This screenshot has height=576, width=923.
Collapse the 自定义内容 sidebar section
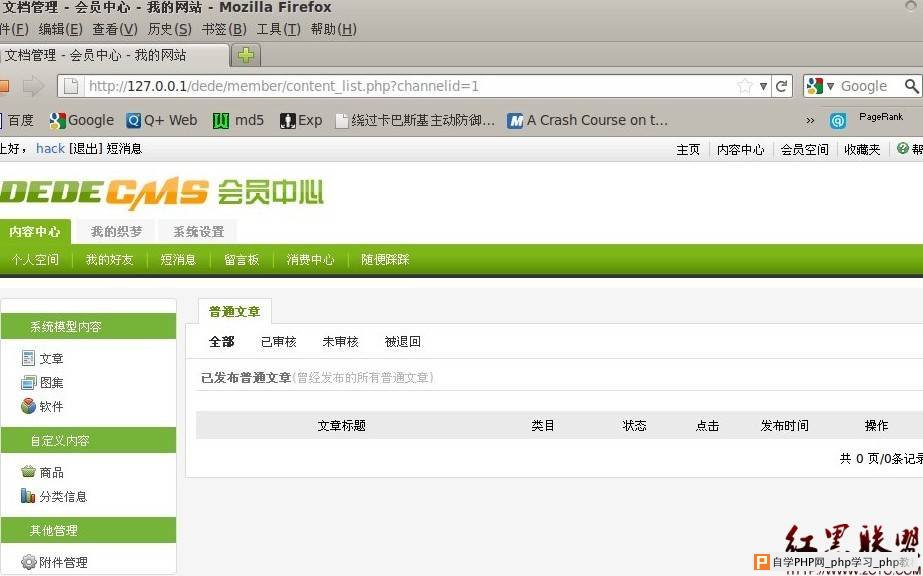(x=88, y=441)
